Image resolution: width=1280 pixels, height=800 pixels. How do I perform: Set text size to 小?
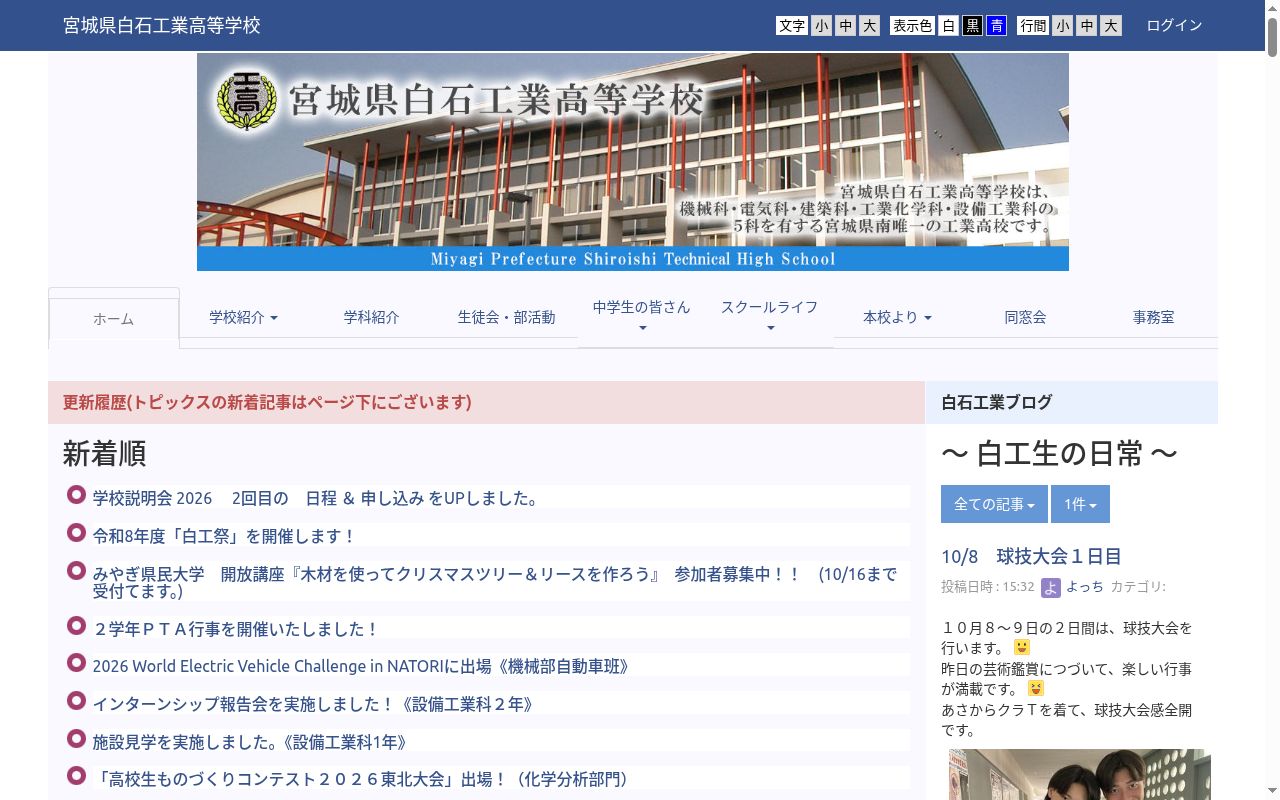tap(821, 26)
